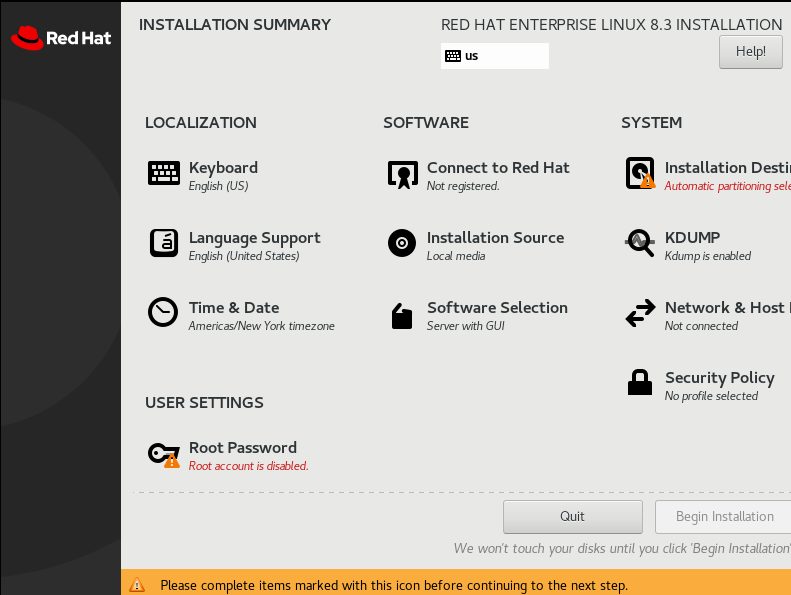Click the warning icon in orange bar
Viewport: 791px width, 595px height.
137,585
